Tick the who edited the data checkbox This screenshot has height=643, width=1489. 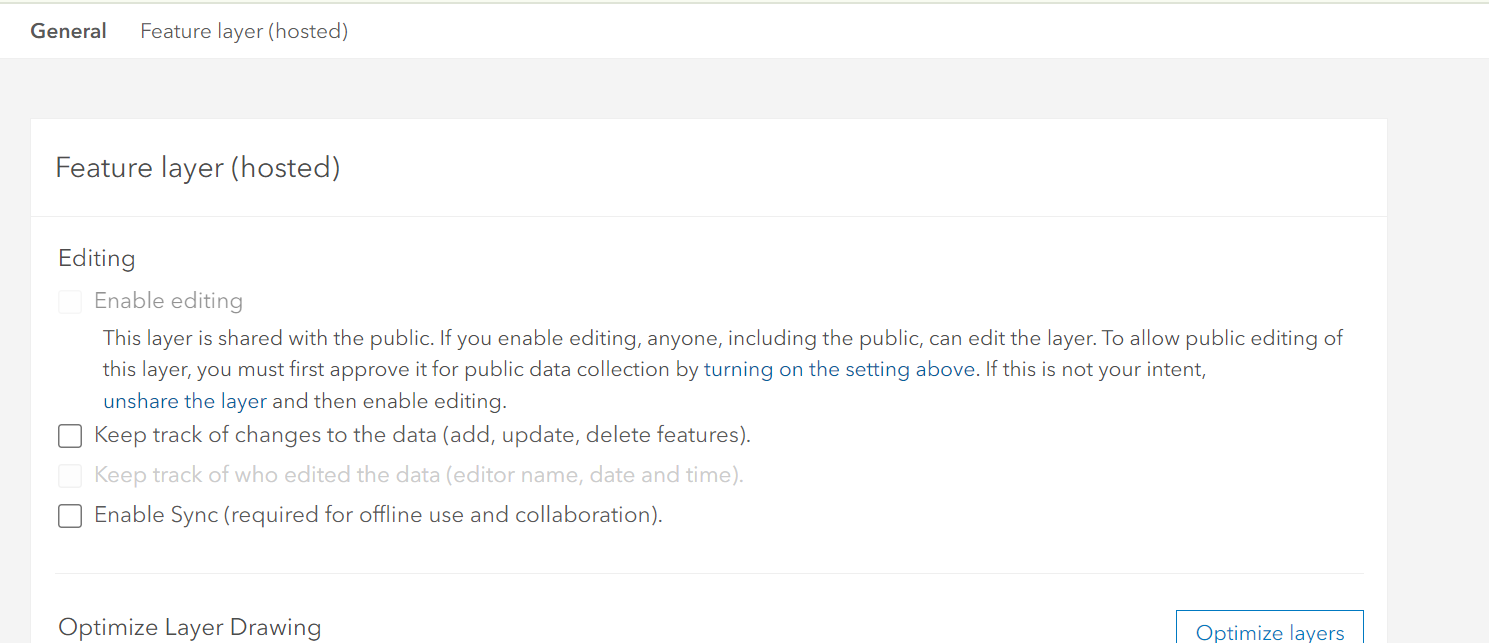[x=70, y=475]
